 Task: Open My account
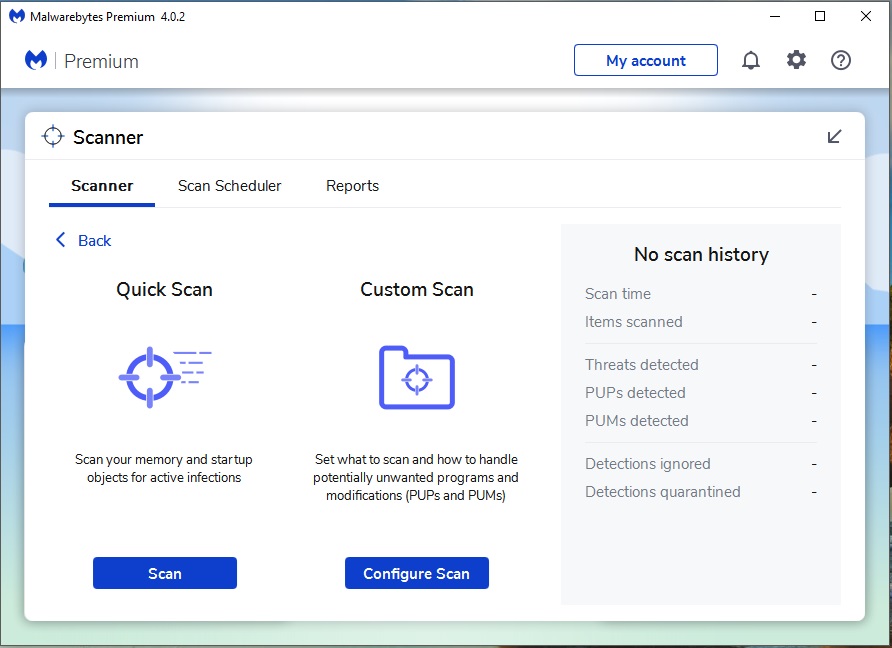pyautogui.click(x=646, y=60)
